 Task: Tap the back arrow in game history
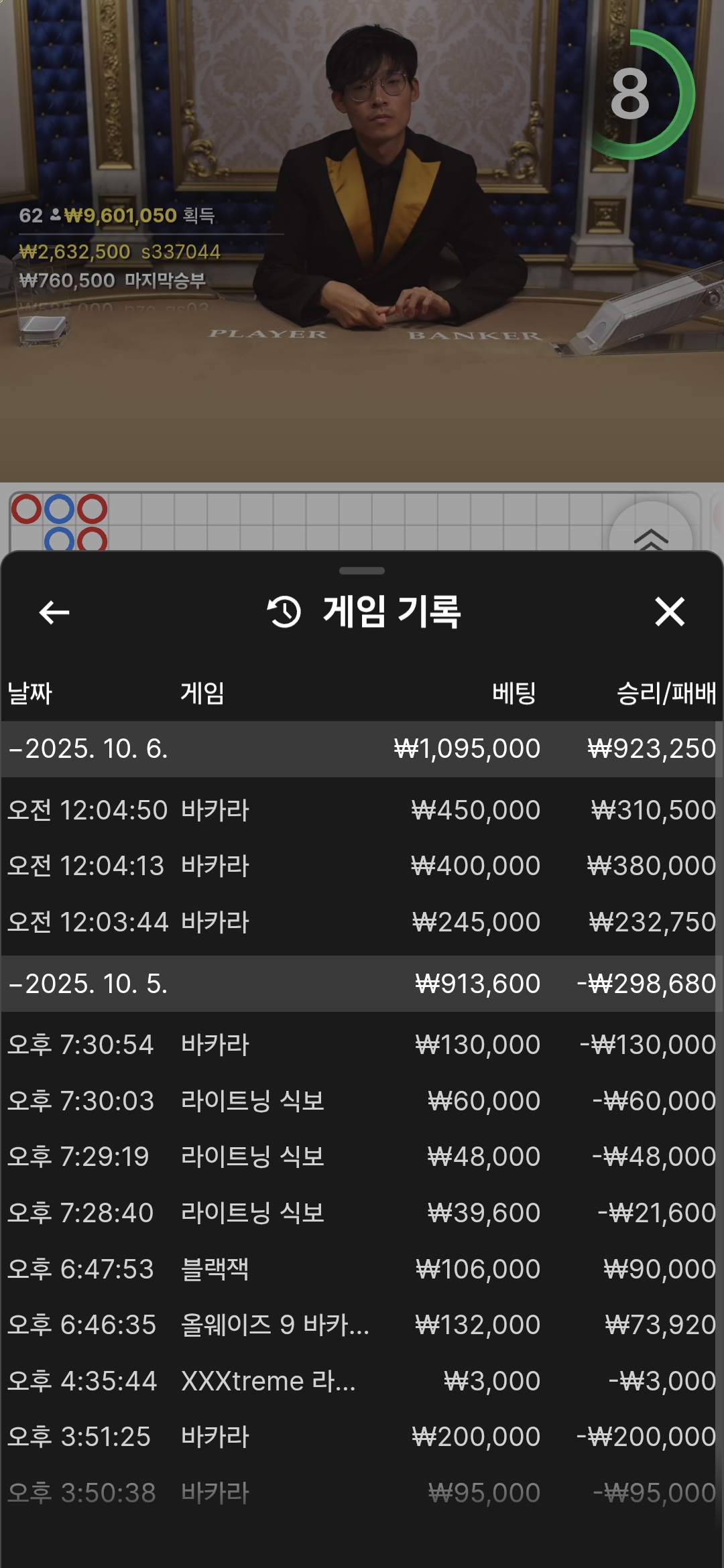point(54,612)
